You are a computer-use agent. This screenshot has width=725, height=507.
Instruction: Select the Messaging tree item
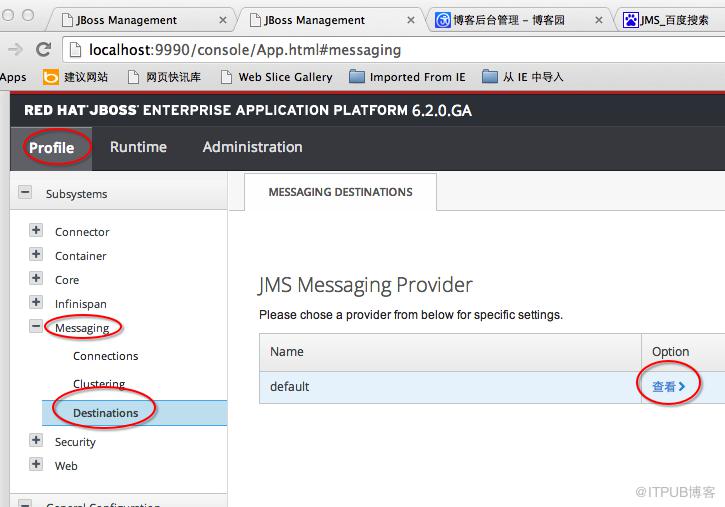pos(82,328)
